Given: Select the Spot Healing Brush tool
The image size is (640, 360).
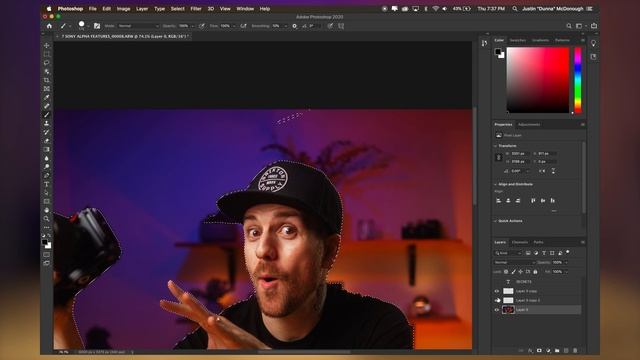Looking at the screenshot, I should coord(47,106).
